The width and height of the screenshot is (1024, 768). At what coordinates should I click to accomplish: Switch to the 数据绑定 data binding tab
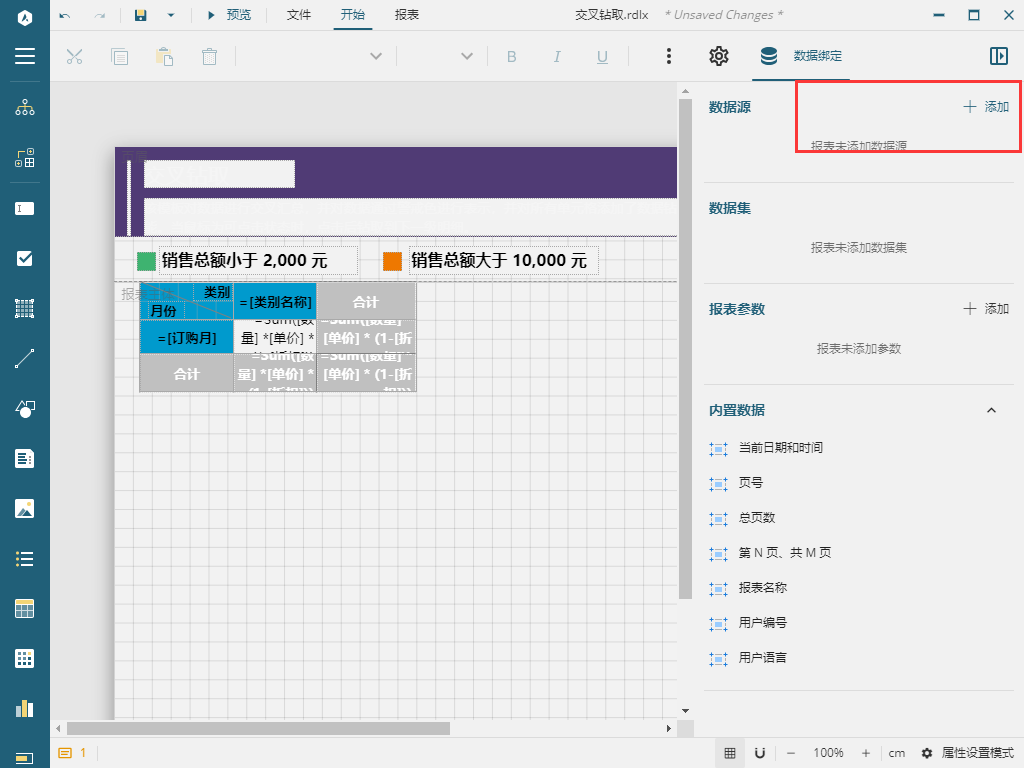(x=801, y=56)
